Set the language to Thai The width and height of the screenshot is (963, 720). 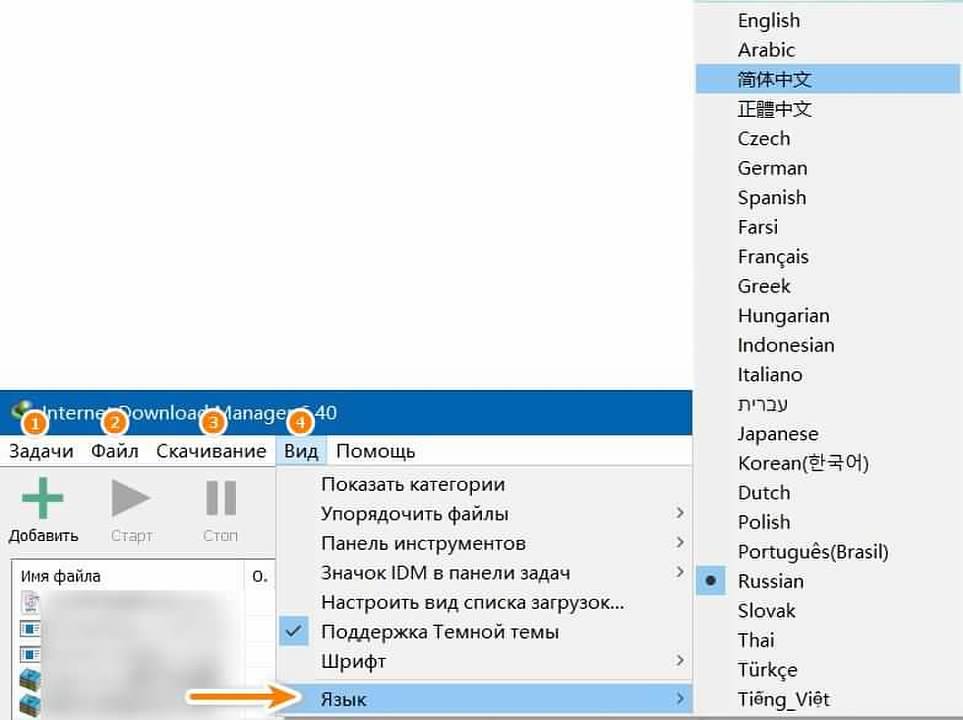[x=828, y=640]
